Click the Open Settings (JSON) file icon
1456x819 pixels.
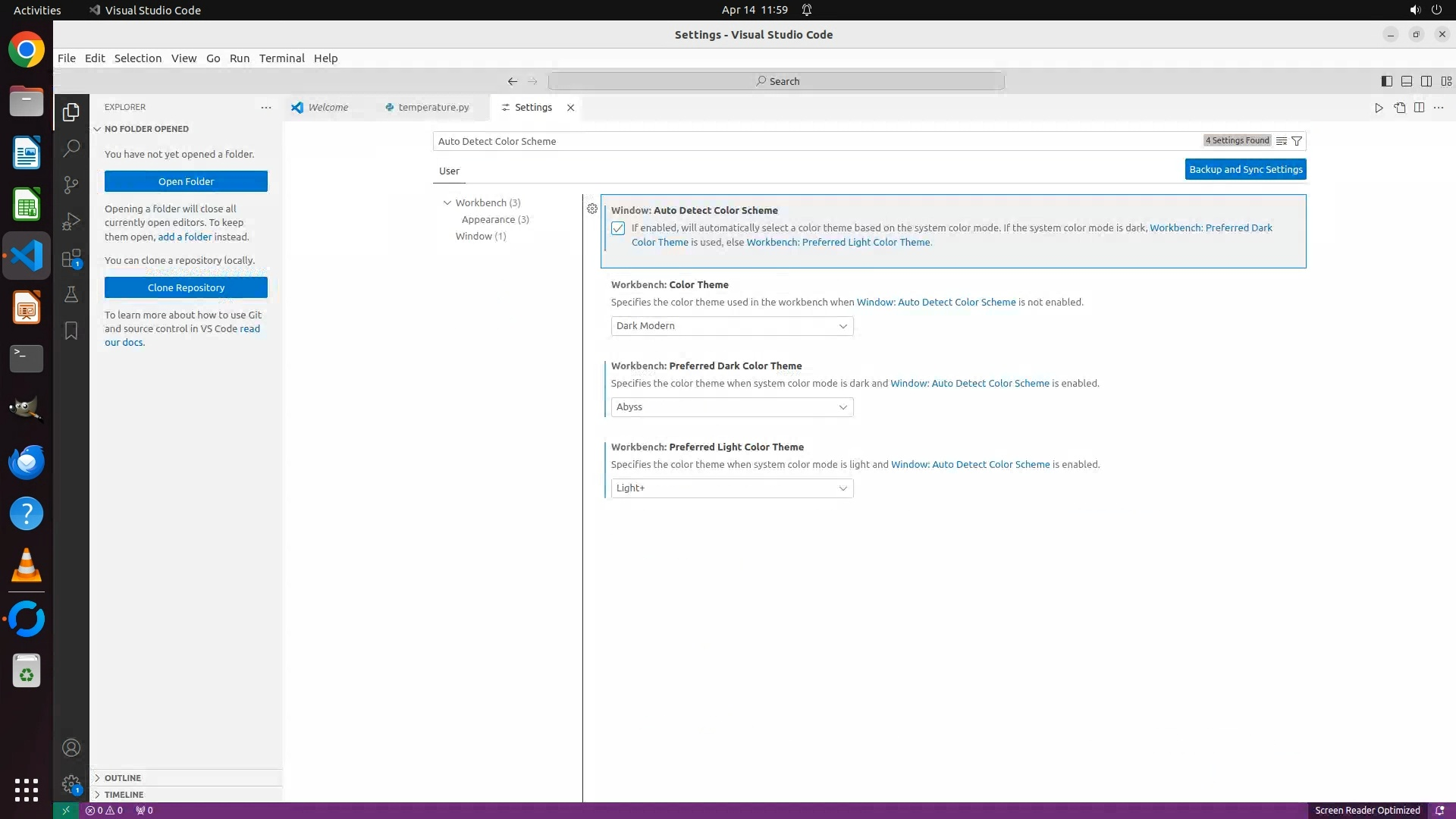pyautogui.click(x=1399, y=108)
